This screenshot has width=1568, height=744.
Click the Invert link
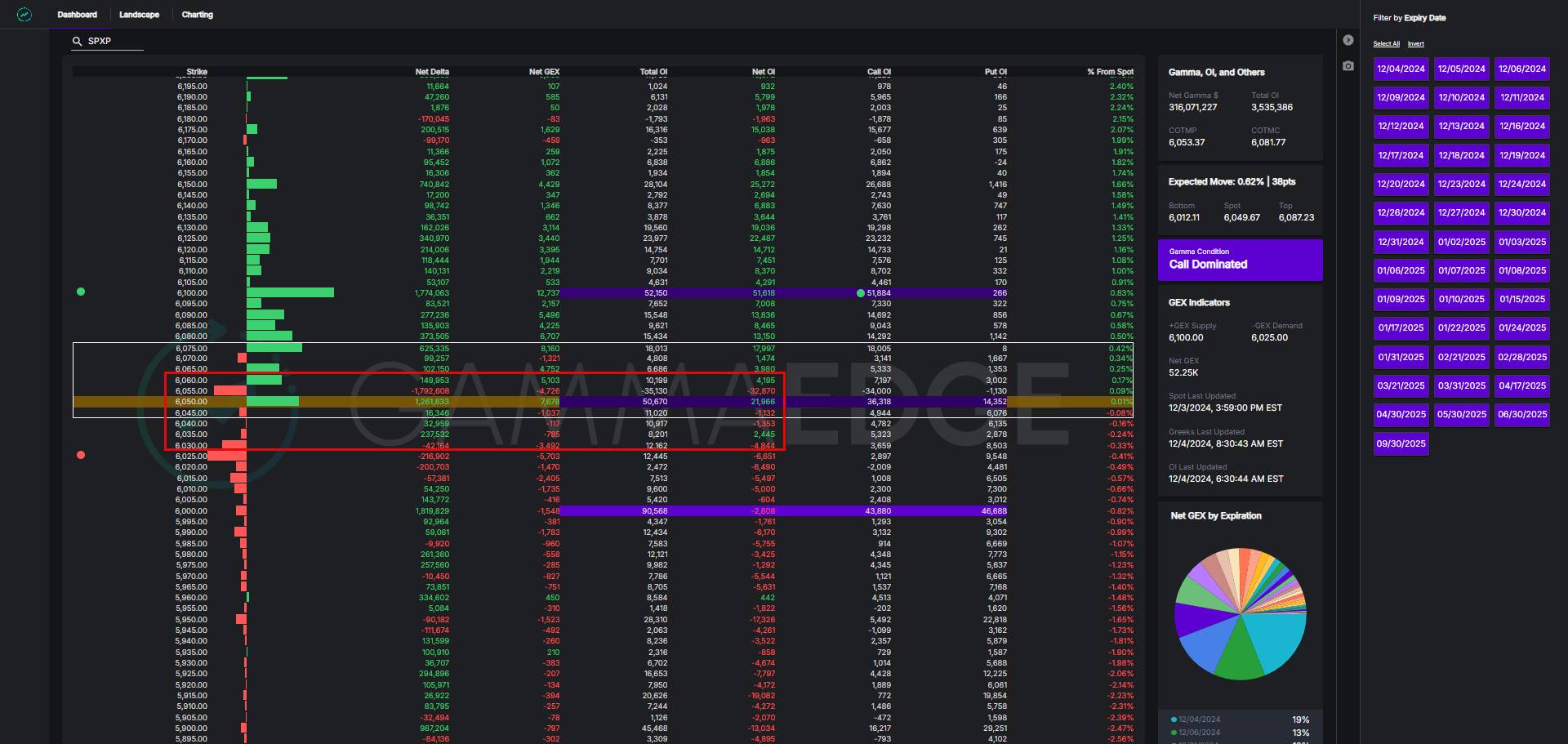(1415, 44)
